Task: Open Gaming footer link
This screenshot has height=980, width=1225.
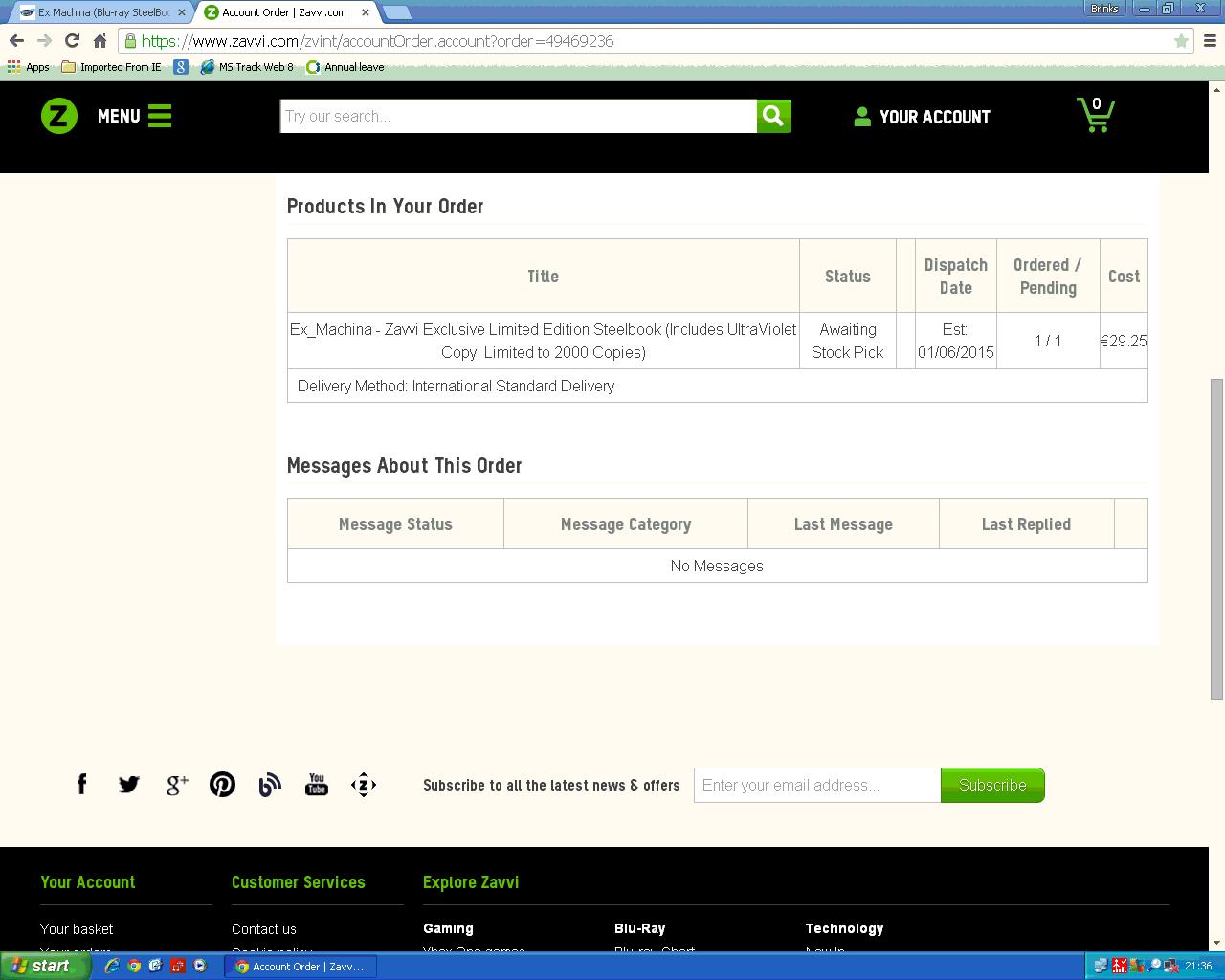Action: [448, 928]
